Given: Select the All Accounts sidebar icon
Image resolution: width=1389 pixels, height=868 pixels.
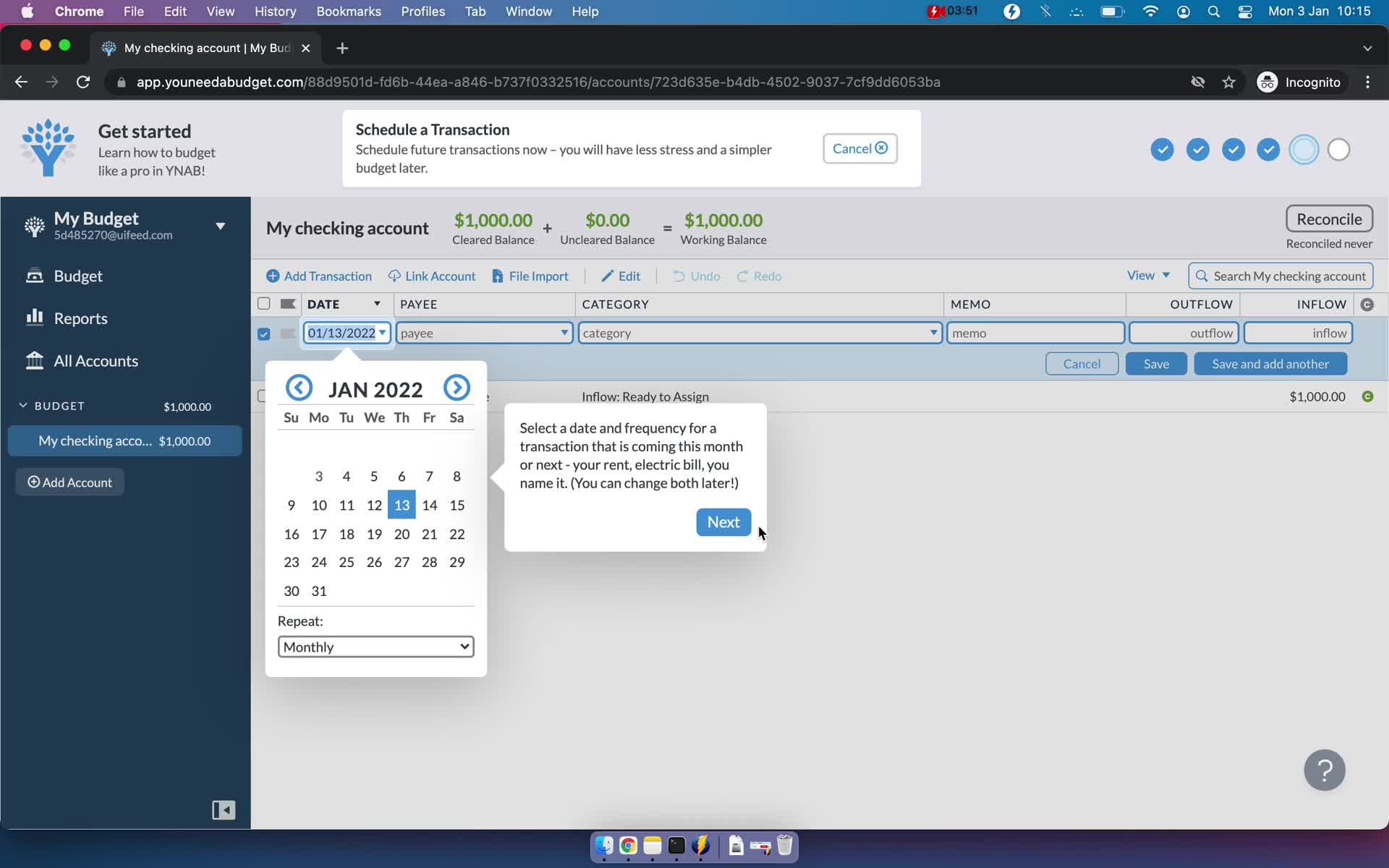Looking at the screenshot, I should 34,360.
